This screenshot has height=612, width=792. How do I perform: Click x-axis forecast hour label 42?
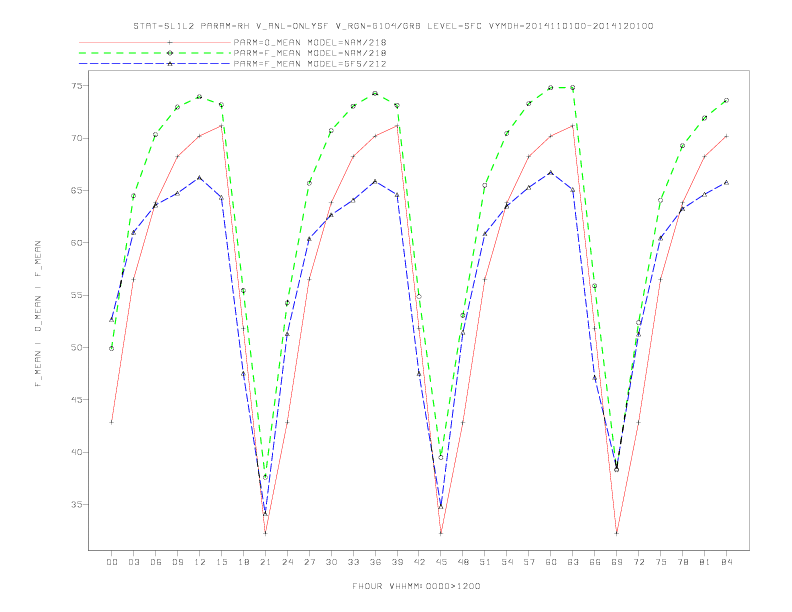419,562
